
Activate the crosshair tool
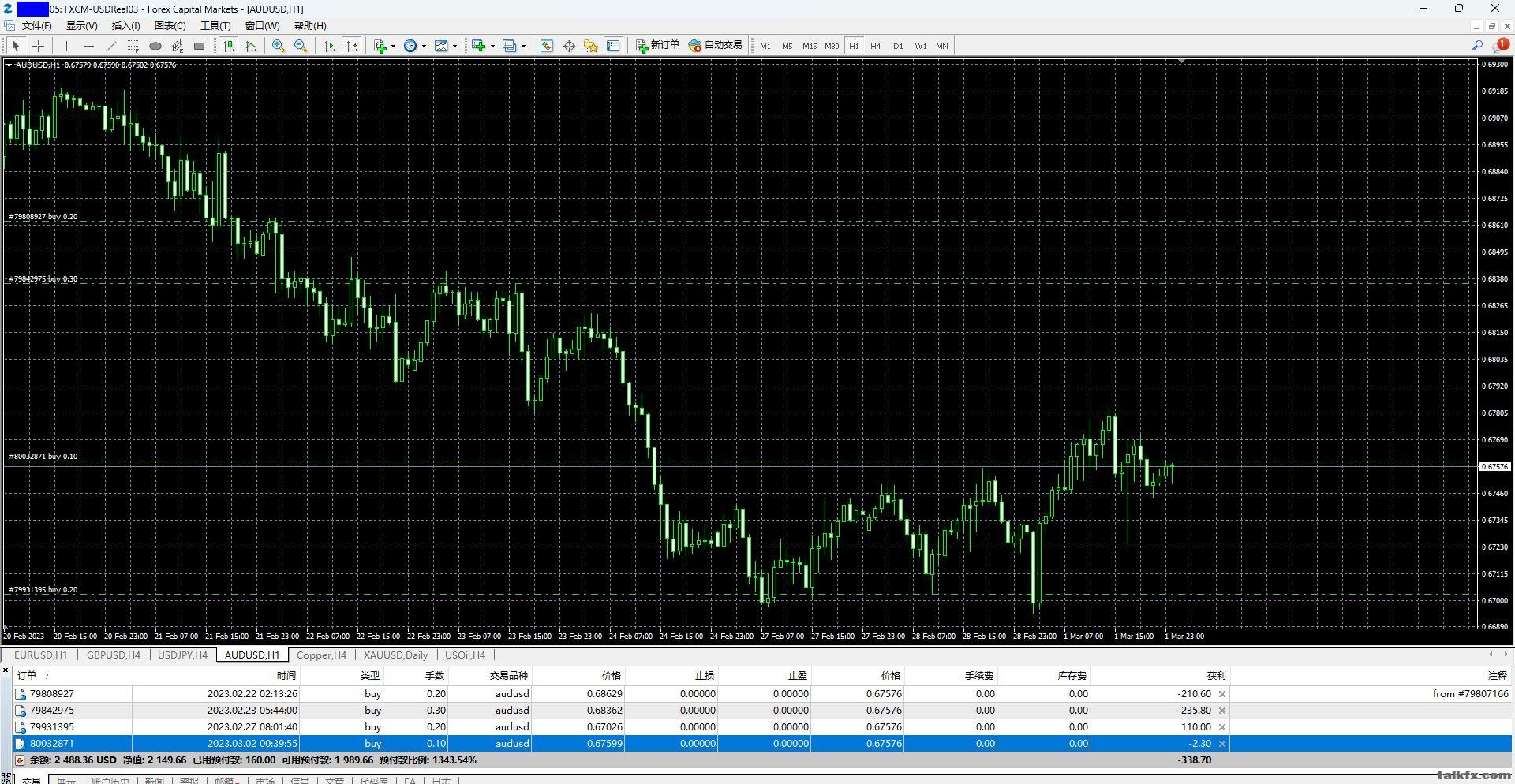point(38,46)
